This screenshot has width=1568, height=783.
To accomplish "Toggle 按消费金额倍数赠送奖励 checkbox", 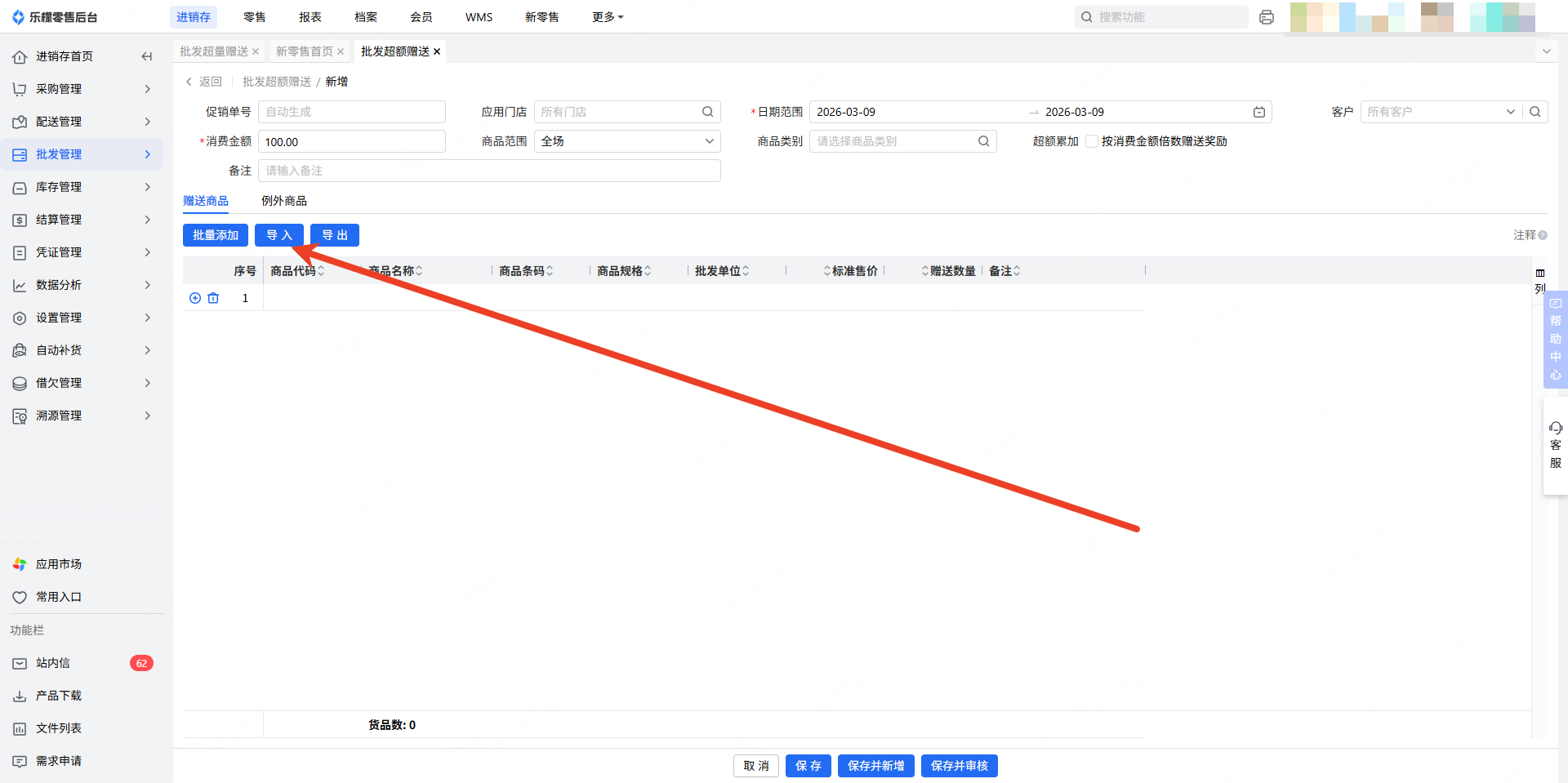I will (1092, 141).
